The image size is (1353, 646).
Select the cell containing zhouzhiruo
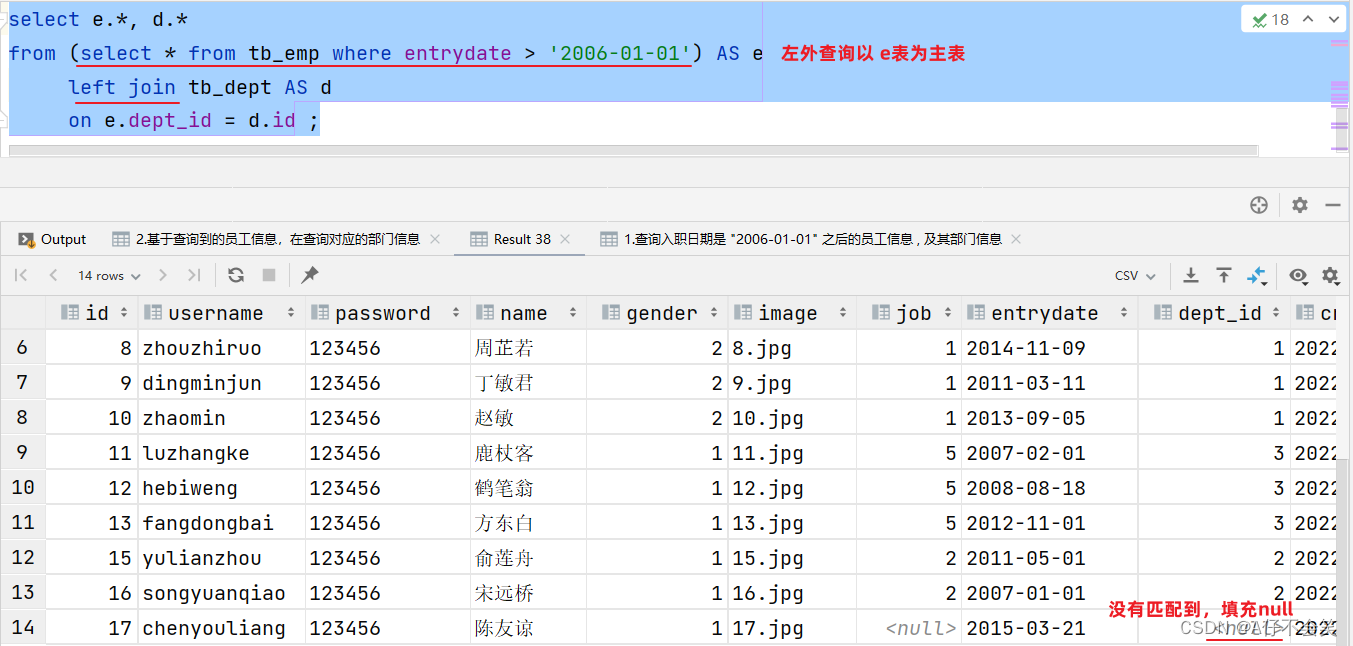click(201, 347)
